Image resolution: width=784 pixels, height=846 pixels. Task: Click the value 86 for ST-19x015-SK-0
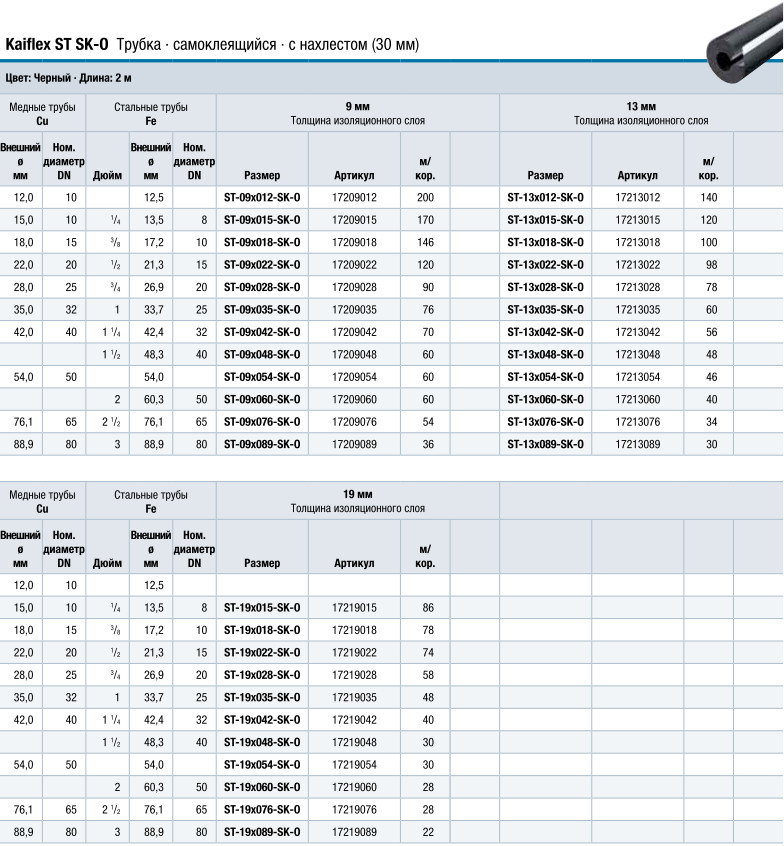(428, 608)
